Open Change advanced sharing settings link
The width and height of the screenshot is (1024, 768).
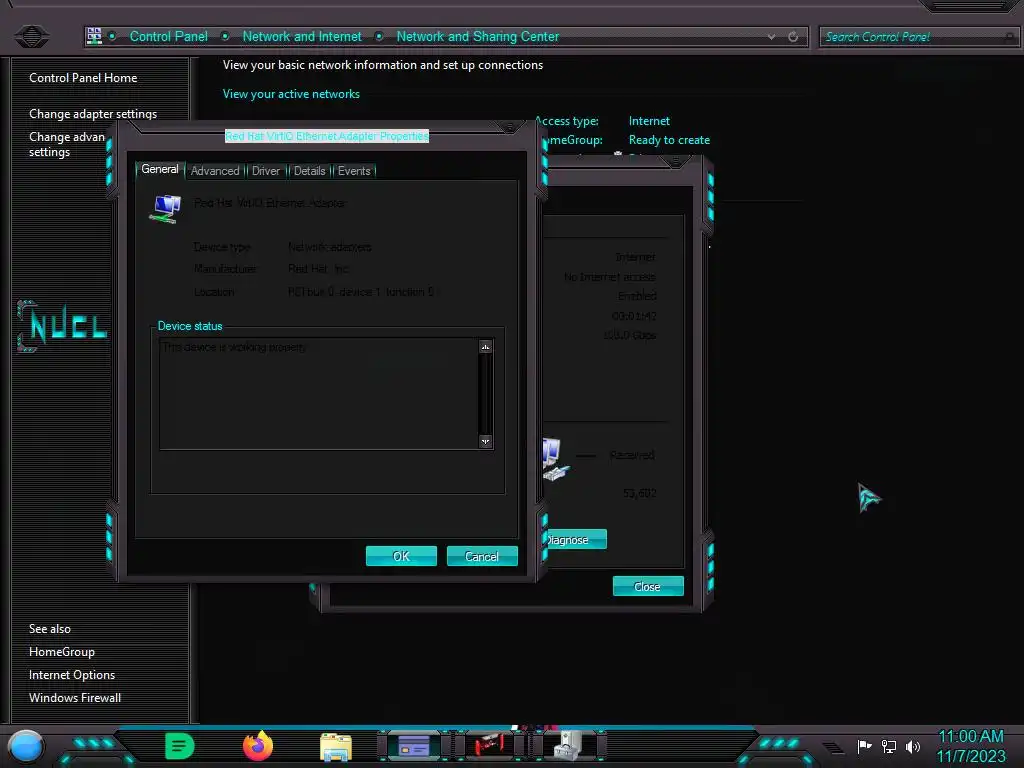coord(67,144)
